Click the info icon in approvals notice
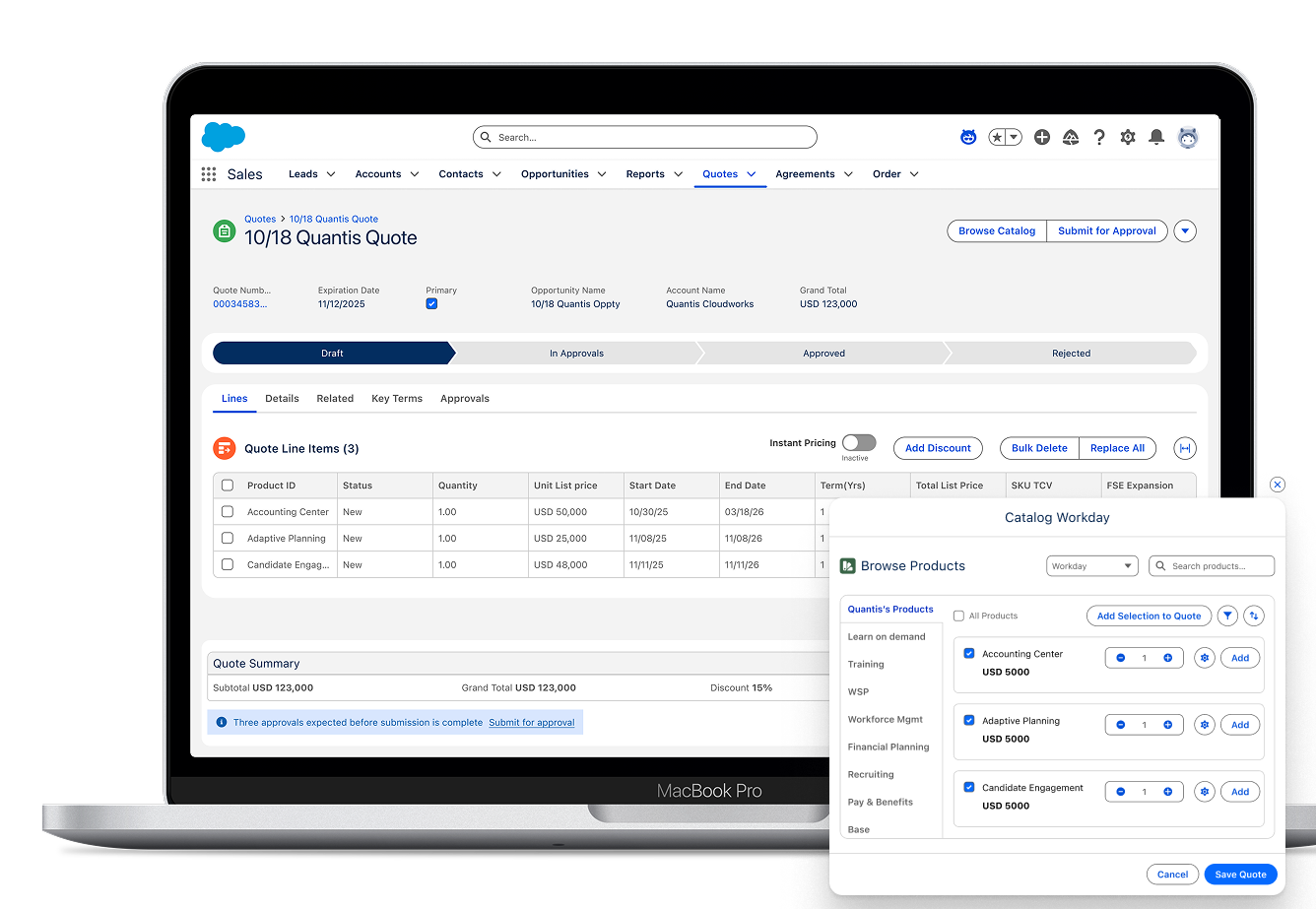This screenshot has width=1316, height=909. pyautogui.click(x=222, y=723)
